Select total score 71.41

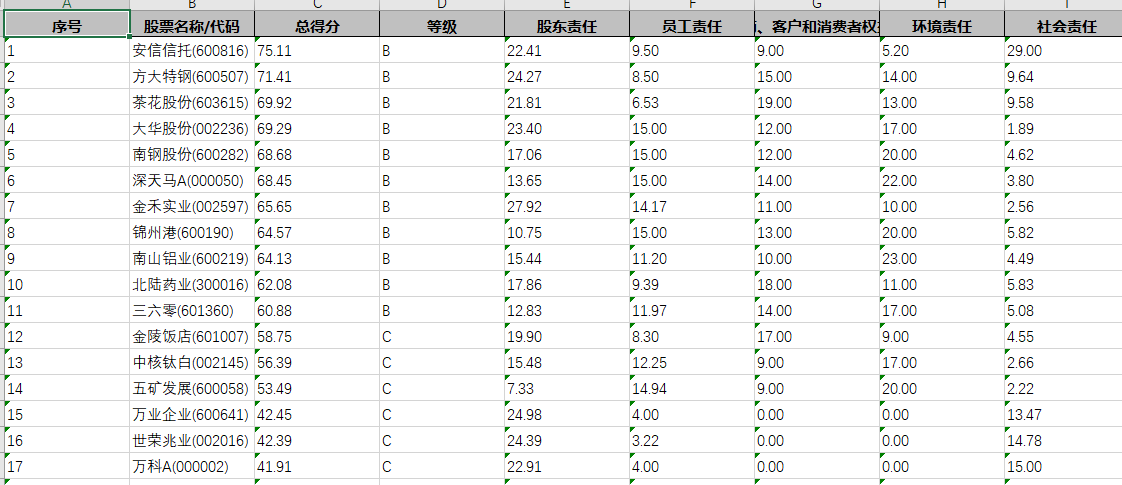click(x=317, y=77)
